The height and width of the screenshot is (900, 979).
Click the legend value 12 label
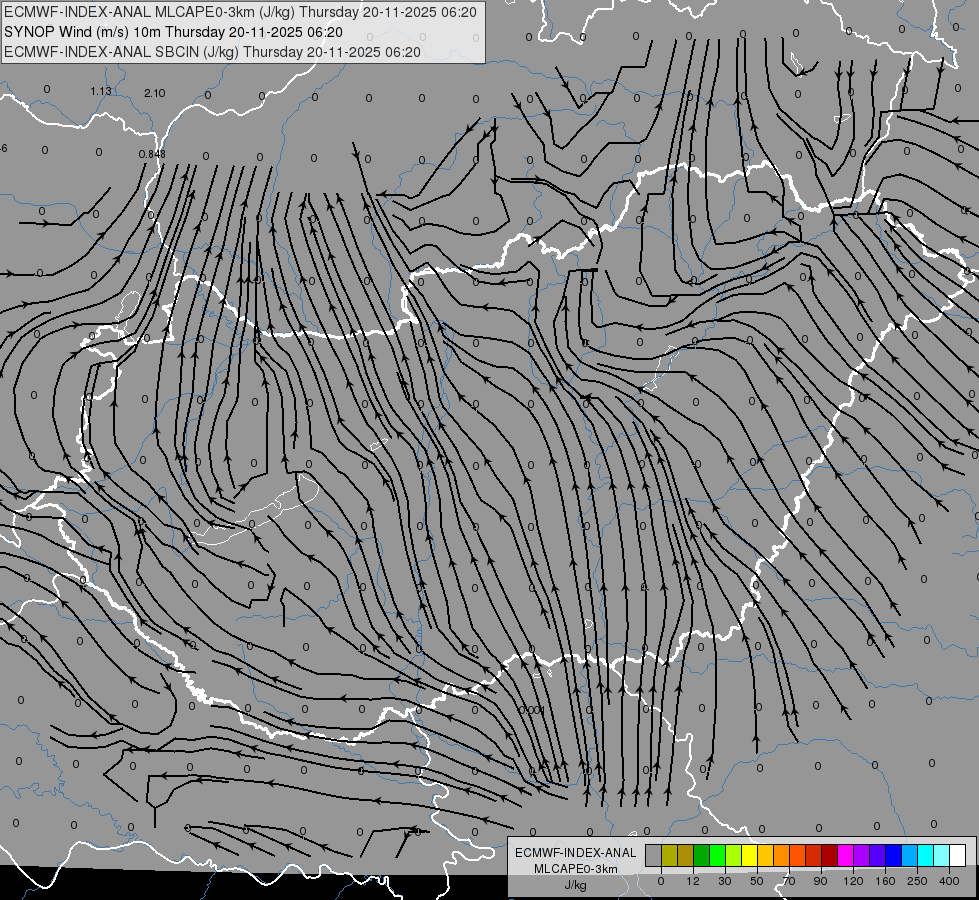(x=693, y=881)
